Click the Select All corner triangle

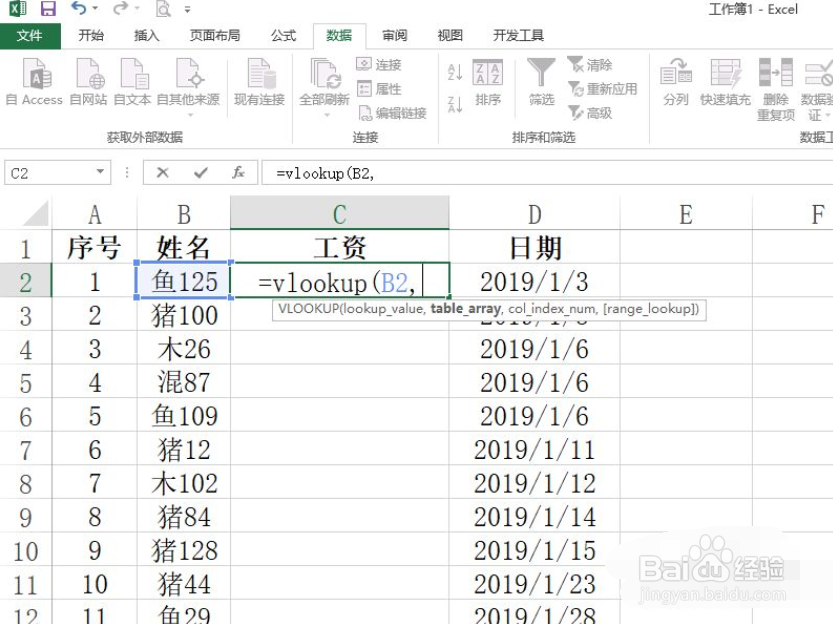coord(36,213)
